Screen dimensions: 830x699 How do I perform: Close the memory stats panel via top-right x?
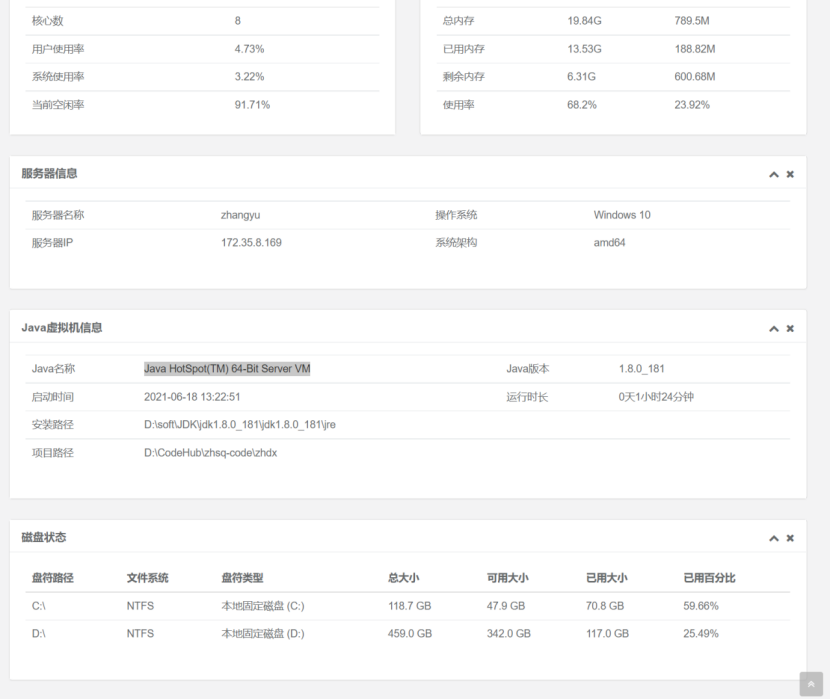click(790, 0)
